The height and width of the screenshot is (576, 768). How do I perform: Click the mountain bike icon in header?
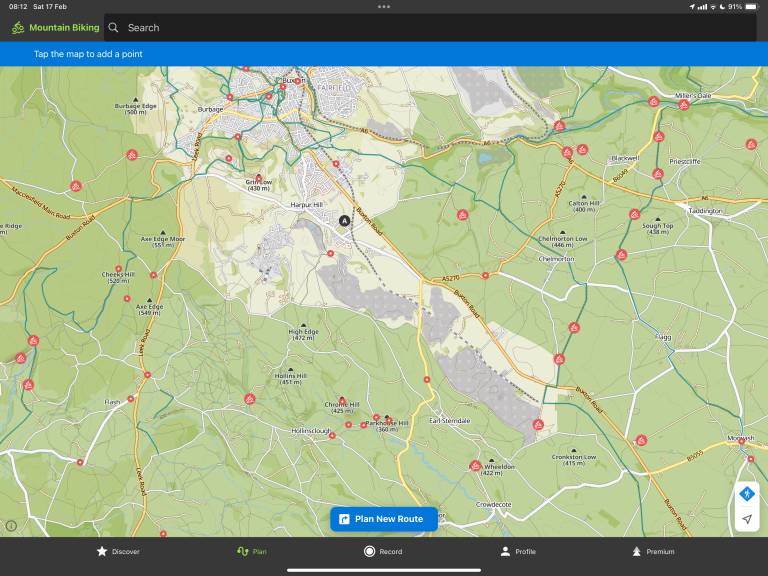[18, 28]
